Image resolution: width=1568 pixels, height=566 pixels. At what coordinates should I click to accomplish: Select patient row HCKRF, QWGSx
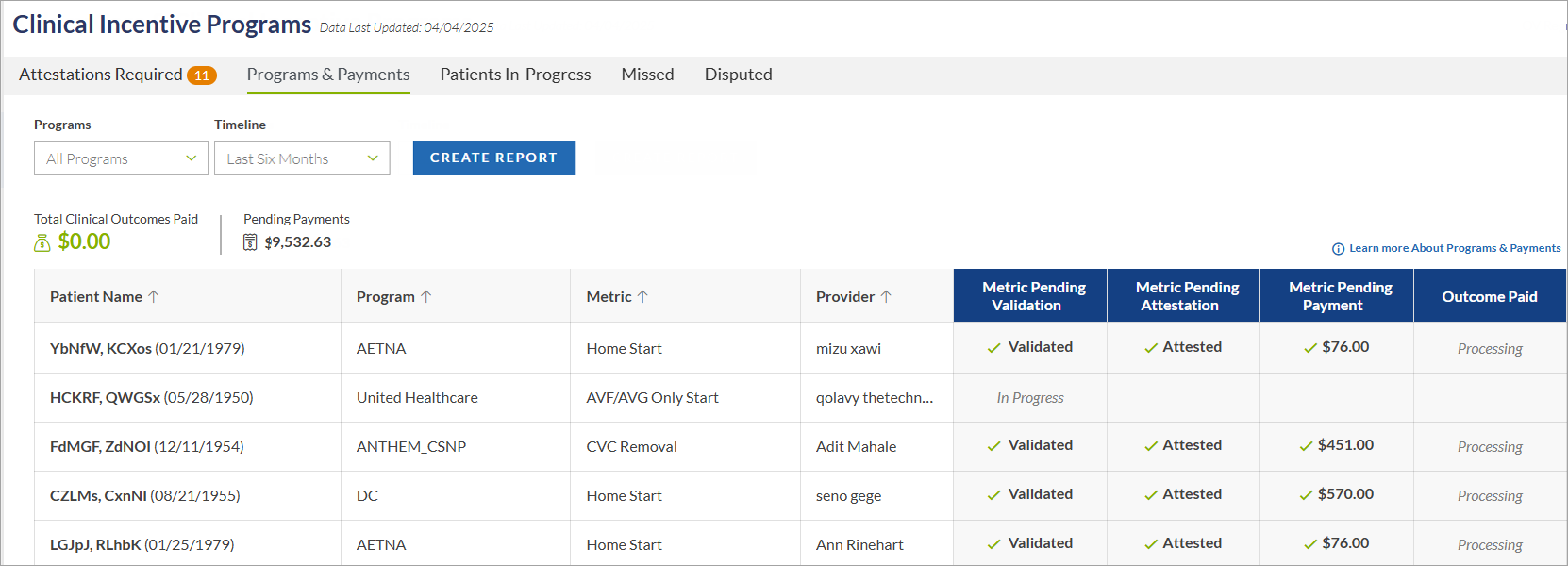(x=152, y=398)
